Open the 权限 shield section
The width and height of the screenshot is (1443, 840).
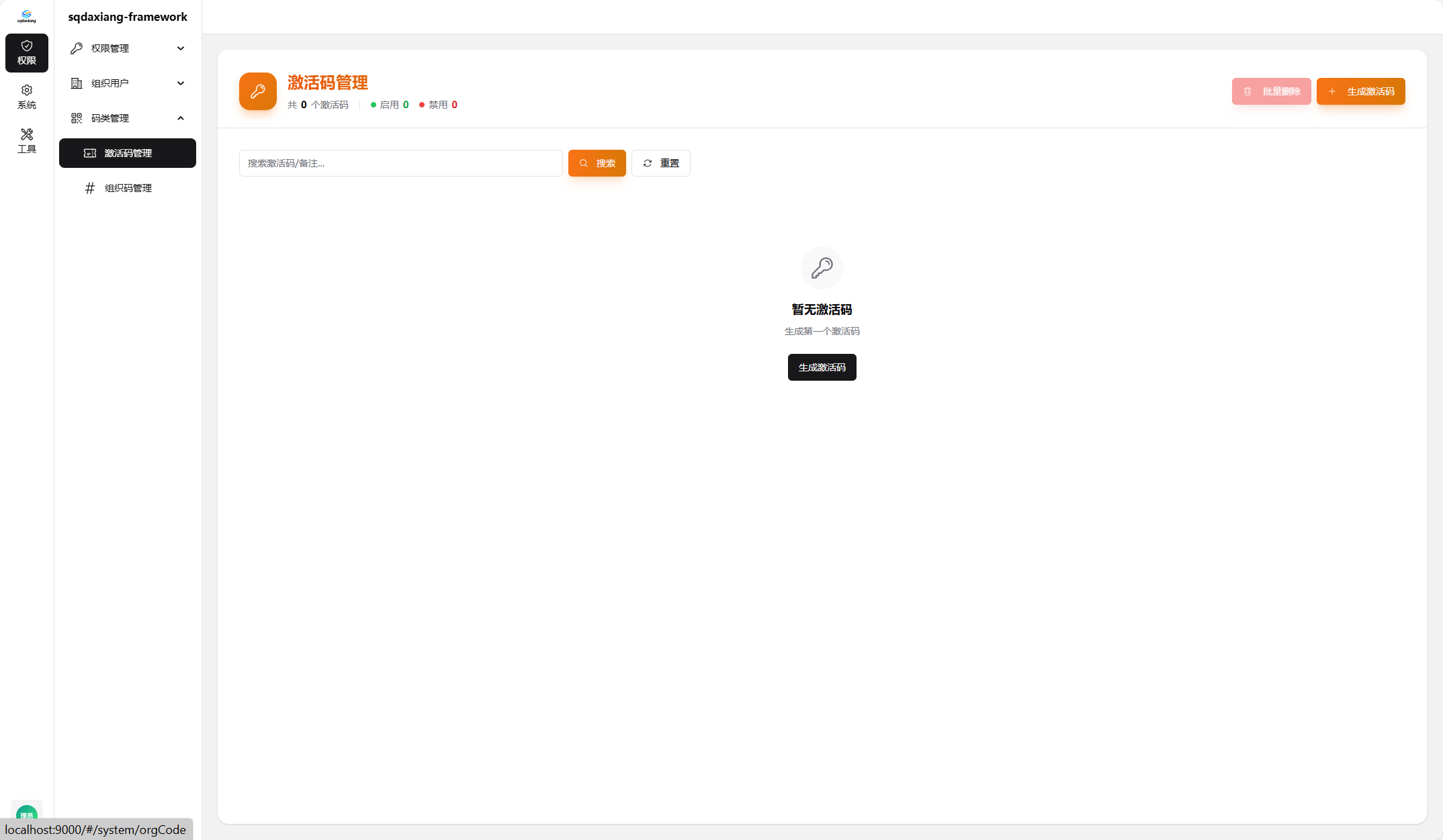pyautogui.click(x=27, y=52)
